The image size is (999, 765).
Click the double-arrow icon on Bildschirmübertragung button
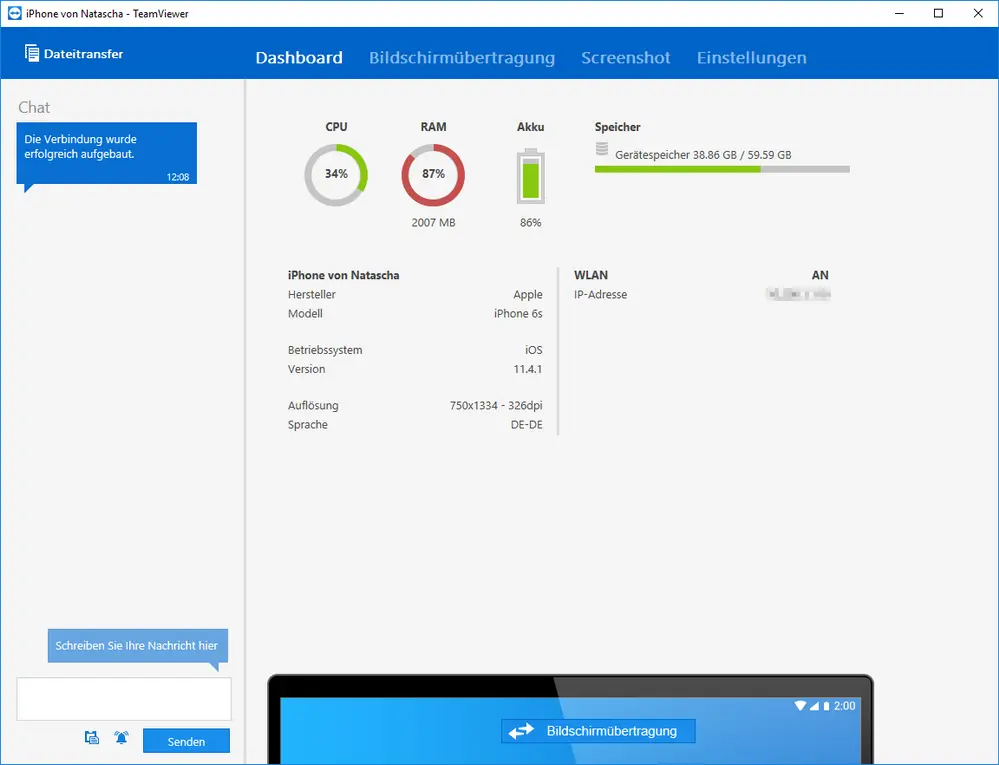coord(521,731)
